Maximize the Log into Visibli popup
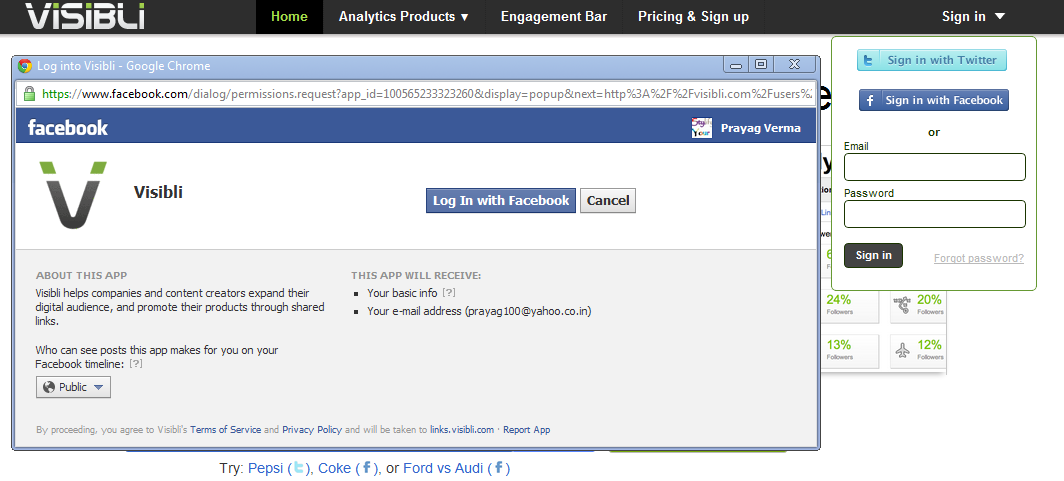This screenshot has height=481, width=1064. click(761, 64)
